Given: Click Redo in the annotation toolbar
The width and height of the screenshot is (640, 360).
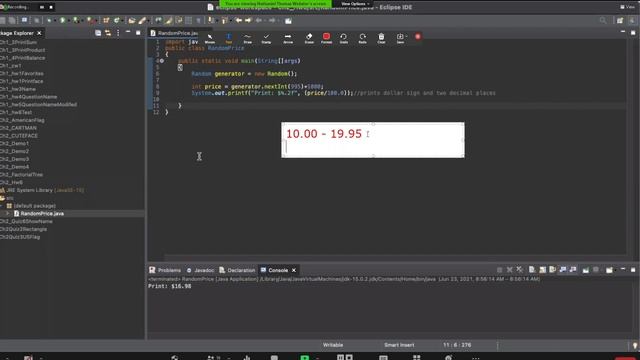Looking at the screenshot, I should 362,38.
